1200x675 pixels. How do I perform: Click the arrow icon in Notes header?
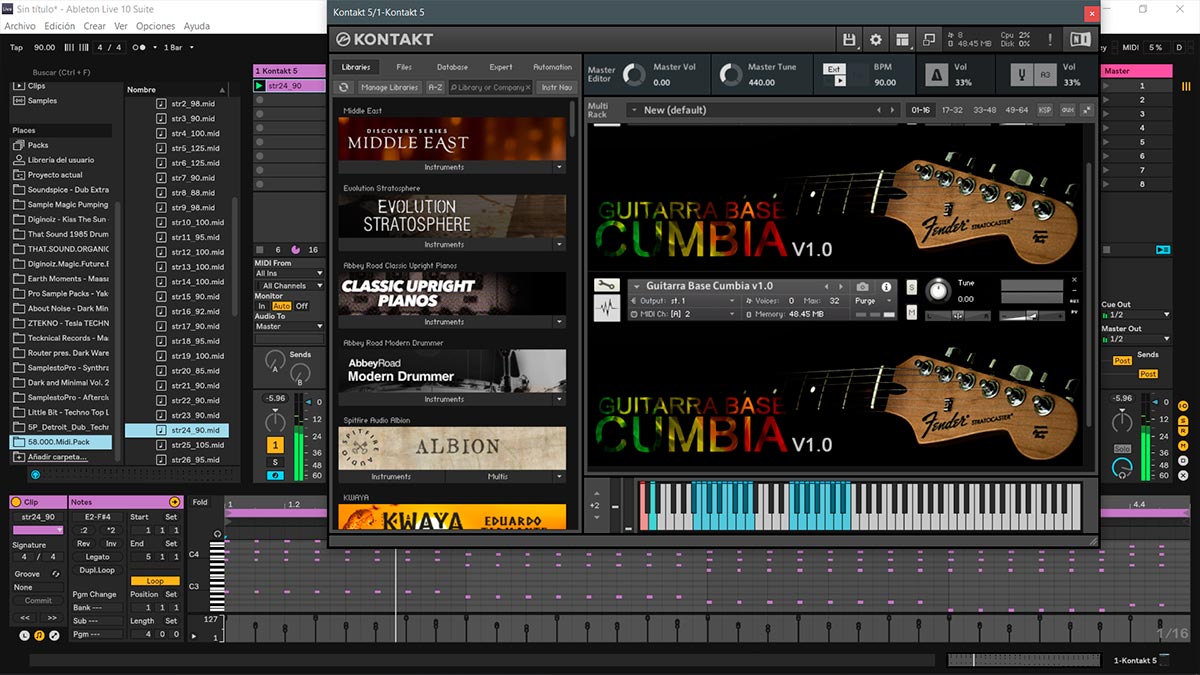tap(175, 502)
